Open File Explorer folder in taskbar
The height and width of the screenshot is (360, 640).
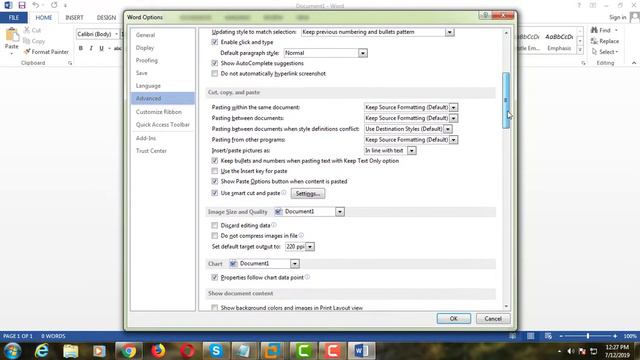[x=71, y=351]
